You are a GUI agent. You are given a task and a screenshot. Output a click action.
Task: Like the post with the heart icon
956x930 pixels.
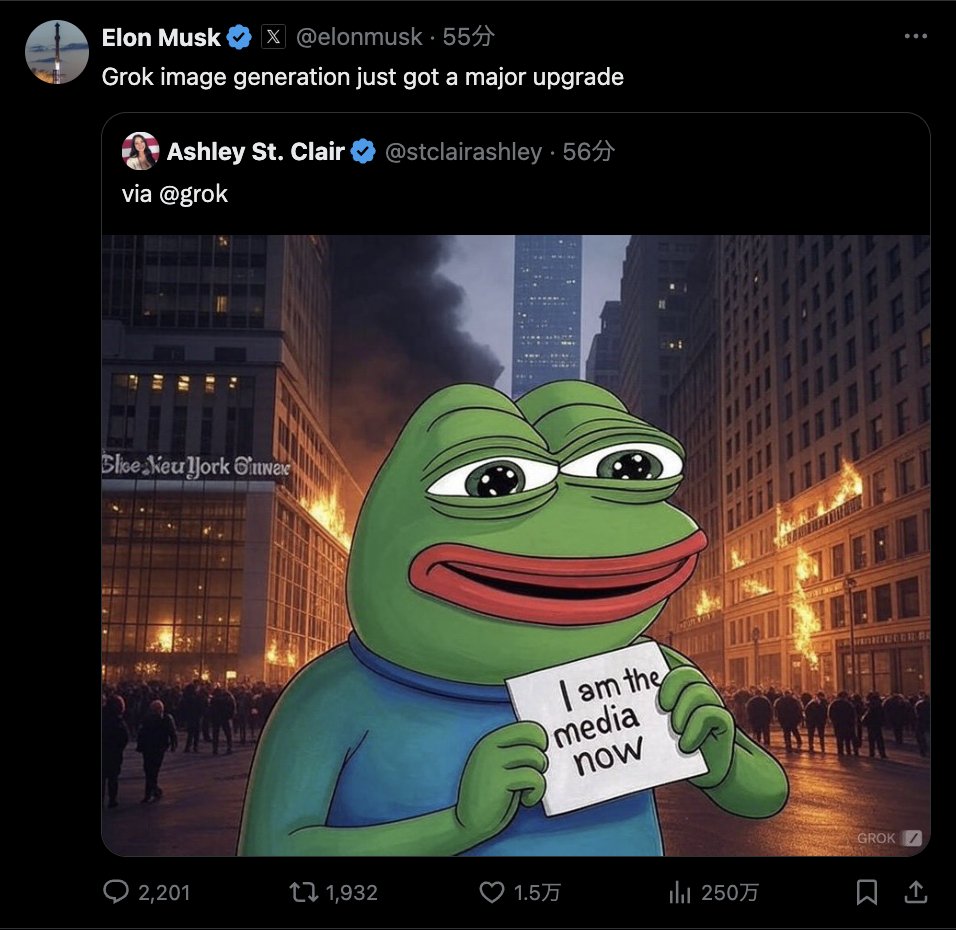[x=491, y=893]
